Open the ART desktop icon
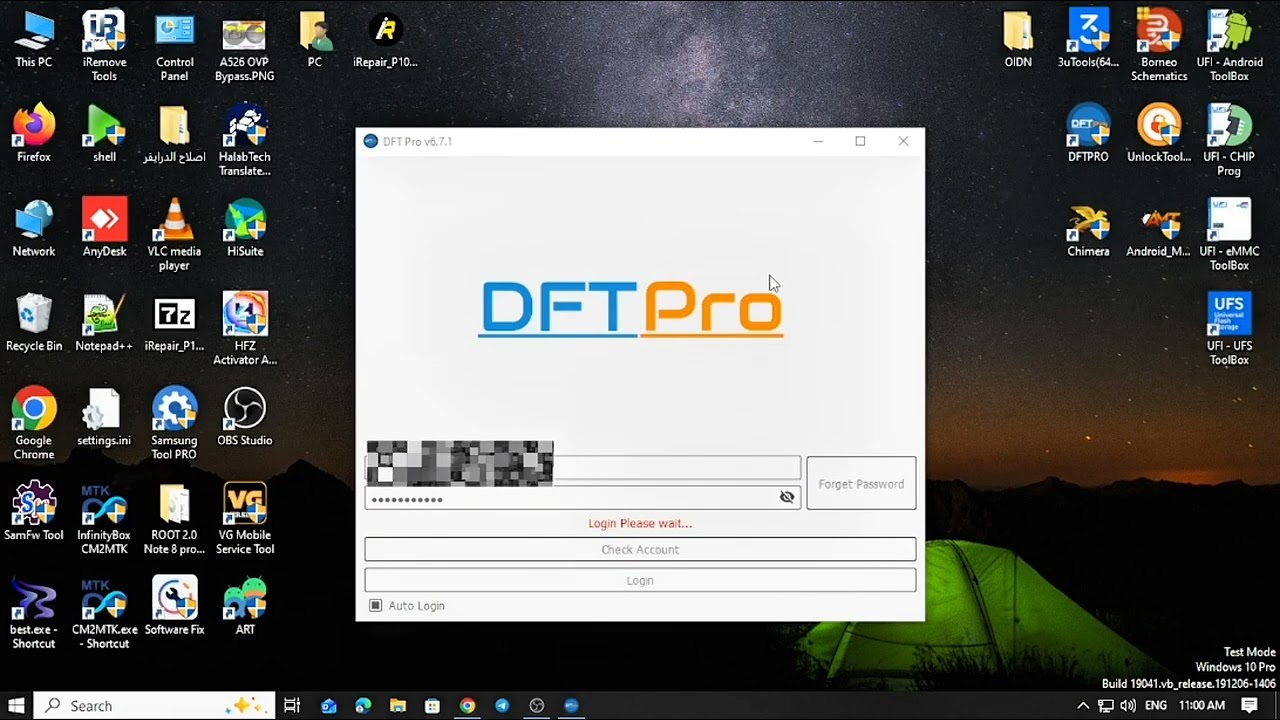Image resolution: width=1280 pixels, height=720 pixels. point(244,607)
